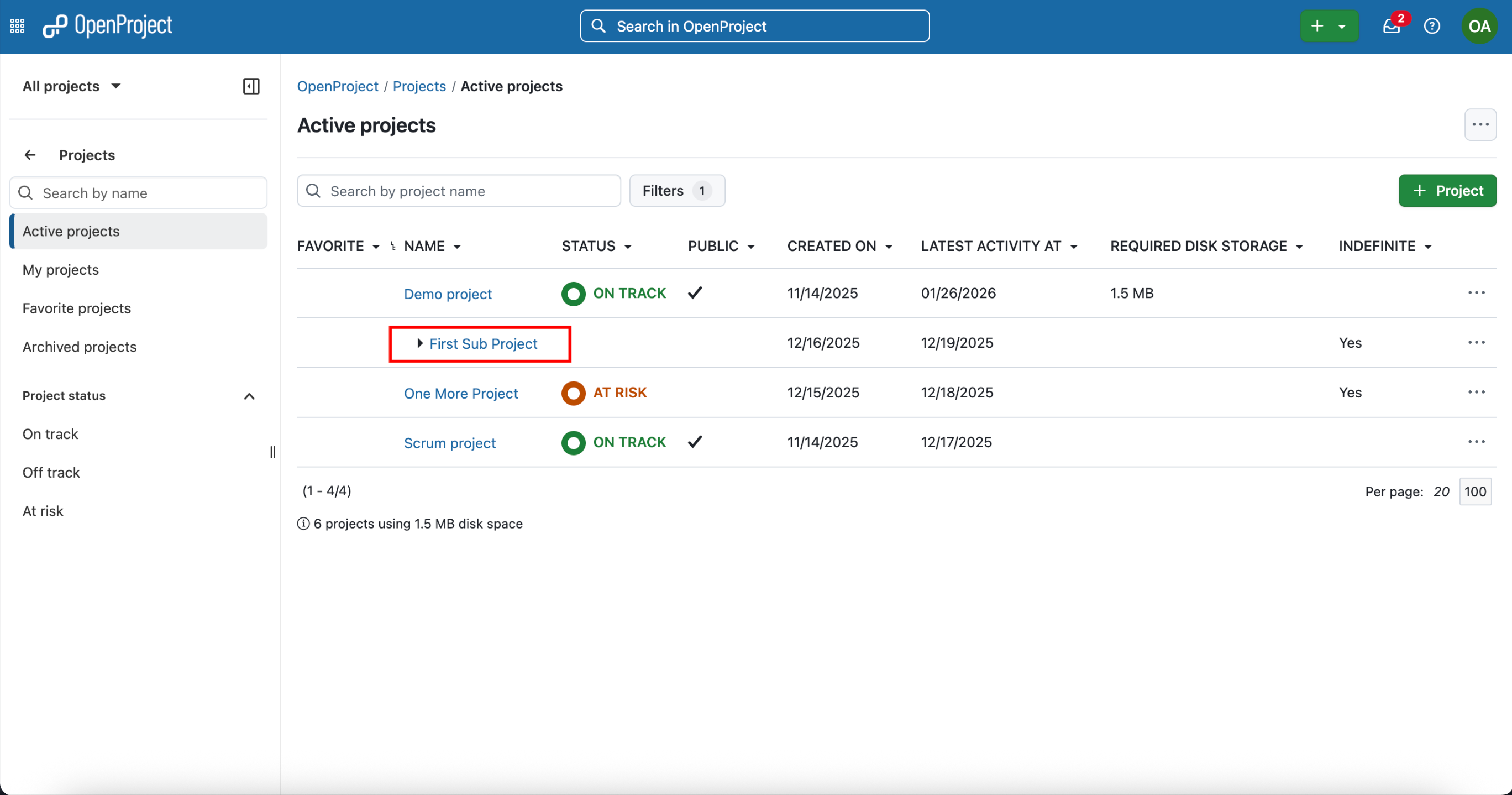Click the back arrow next to Projects
Viewport: 1512px width, 795px height.
(30, 155)
